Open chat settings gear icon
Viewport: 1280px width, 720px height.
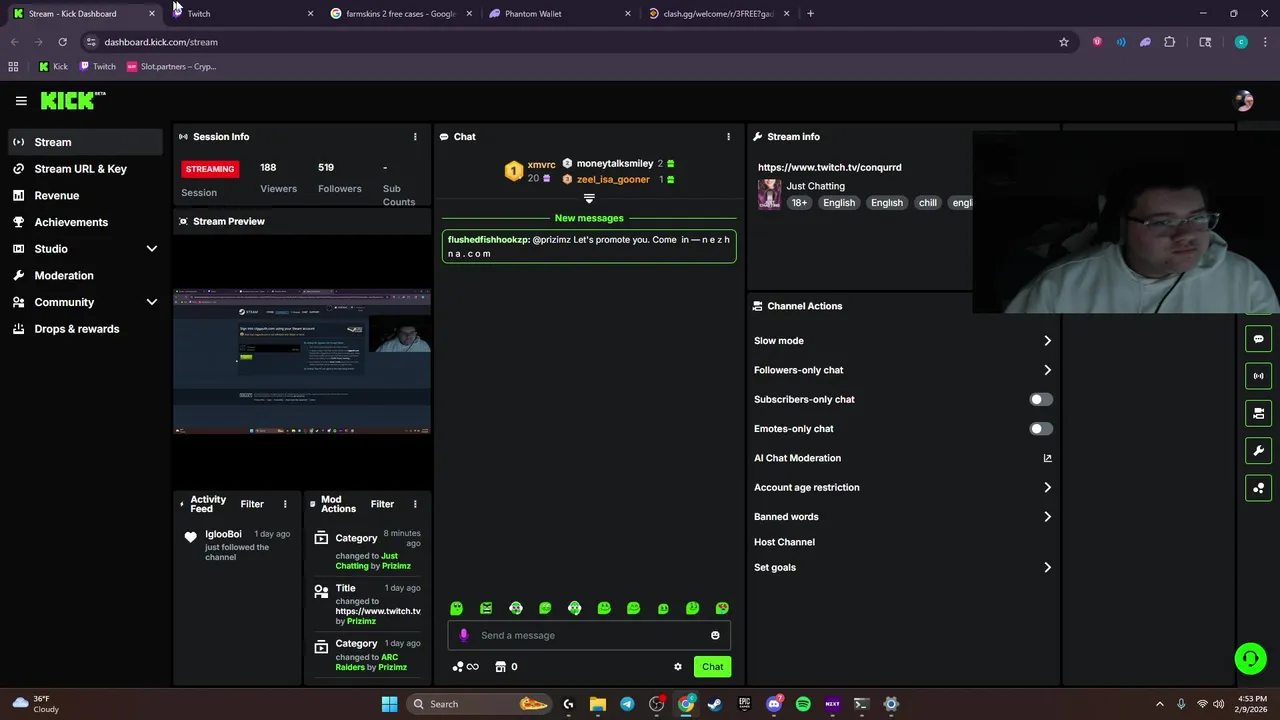(678, 667)
